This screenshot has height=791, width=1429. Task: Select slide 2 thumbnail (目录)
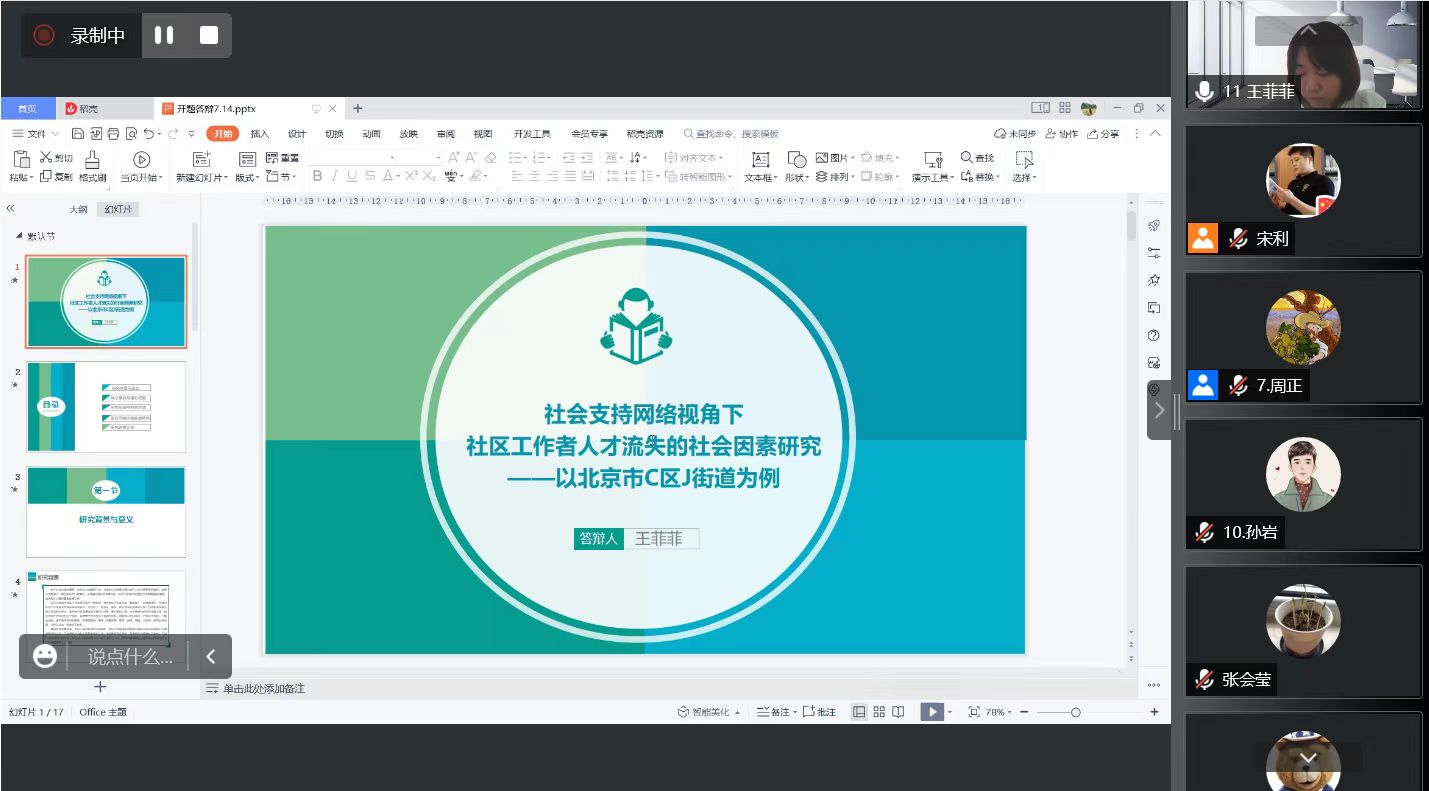click(x=106, y=407)
